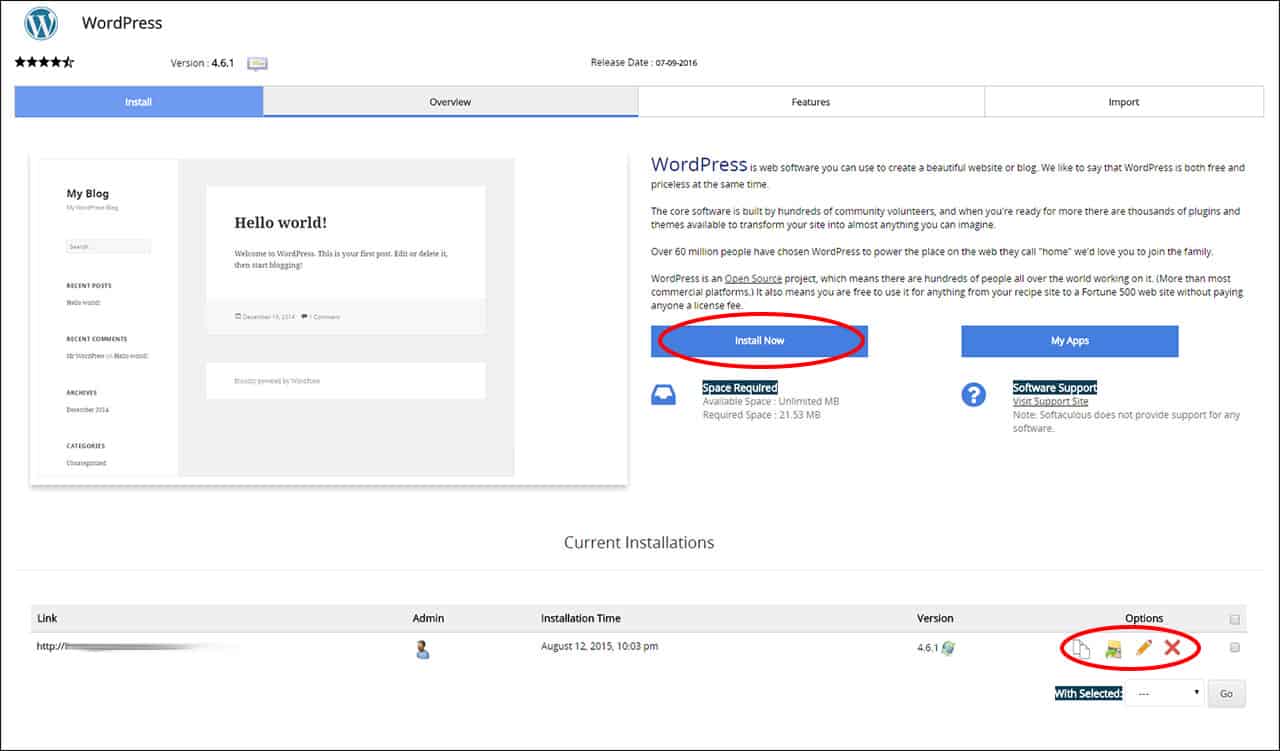
Task: Click the Options column header
Action: [1144, 619]
